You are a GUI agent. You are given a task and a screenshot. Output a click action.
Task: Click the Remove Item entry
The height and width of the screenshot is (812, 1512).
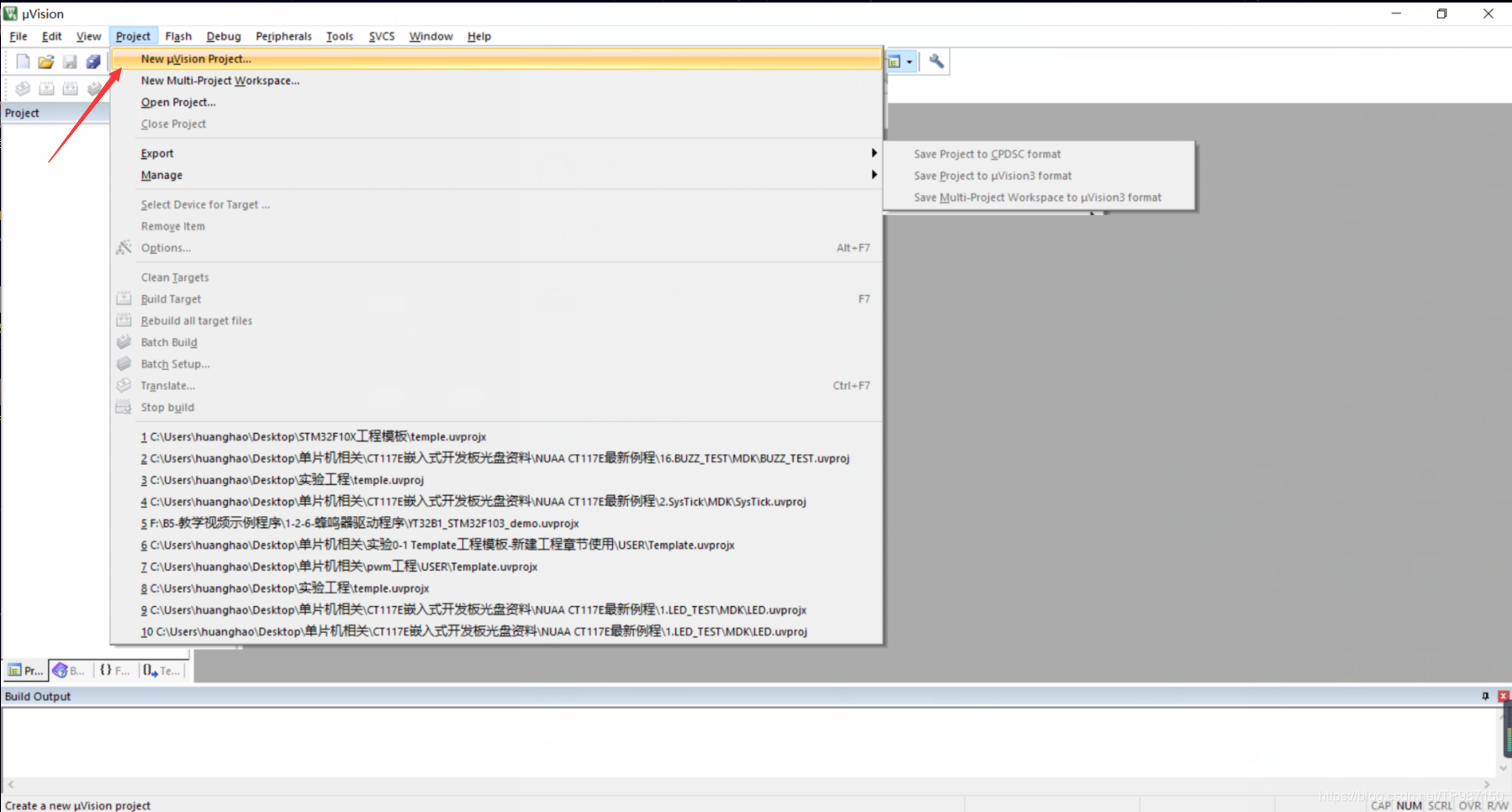coord(496,226)
